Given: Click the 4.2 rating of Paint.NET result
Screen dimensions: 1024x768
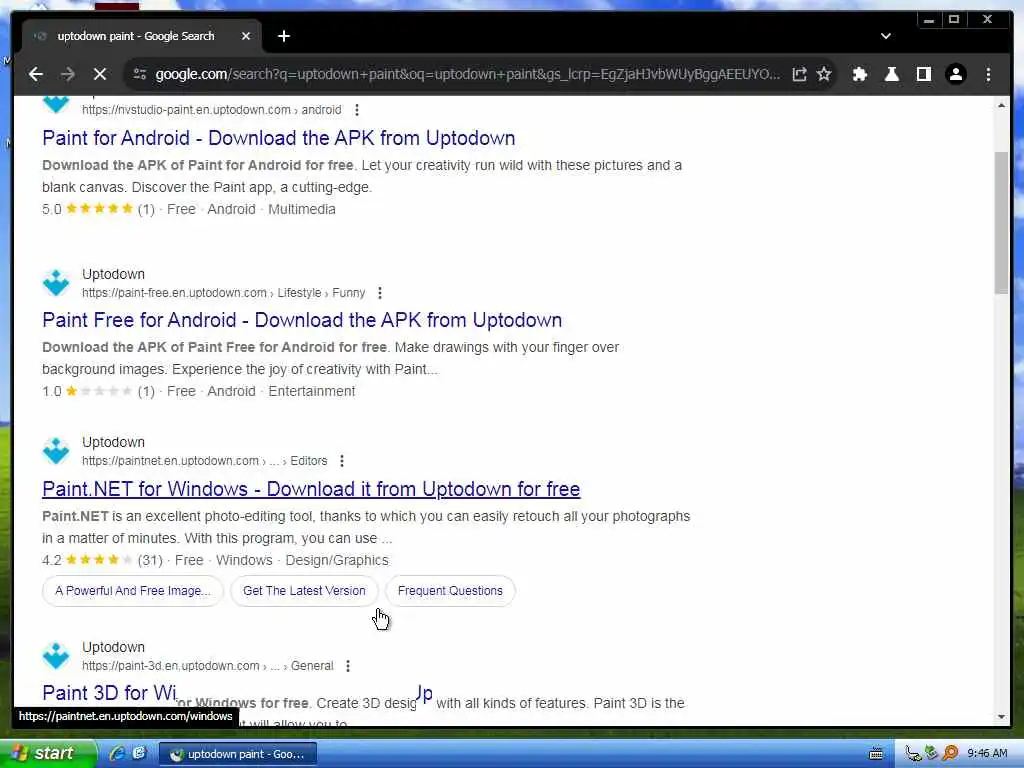Looking at the screenshot, I should [52, 560].
